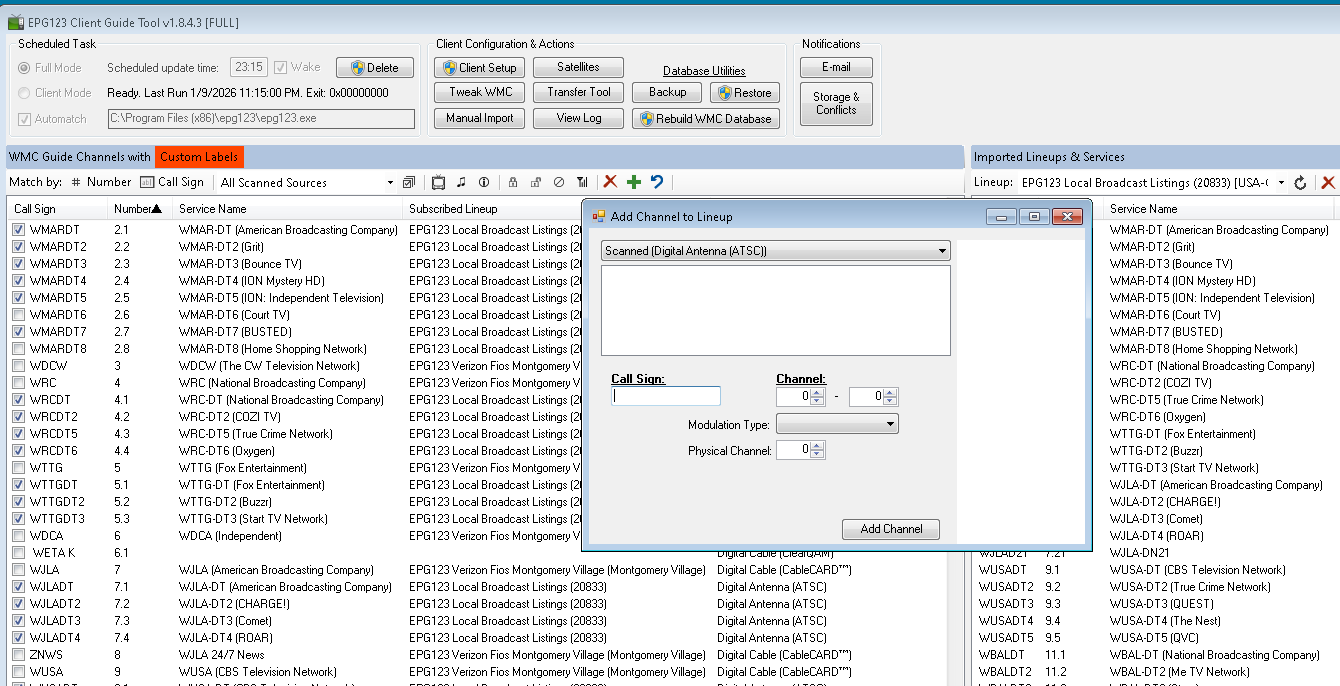Increase the Channel sub-number spinner
This screenshot has width=1340, height=686.
click(x=890, y=393)
